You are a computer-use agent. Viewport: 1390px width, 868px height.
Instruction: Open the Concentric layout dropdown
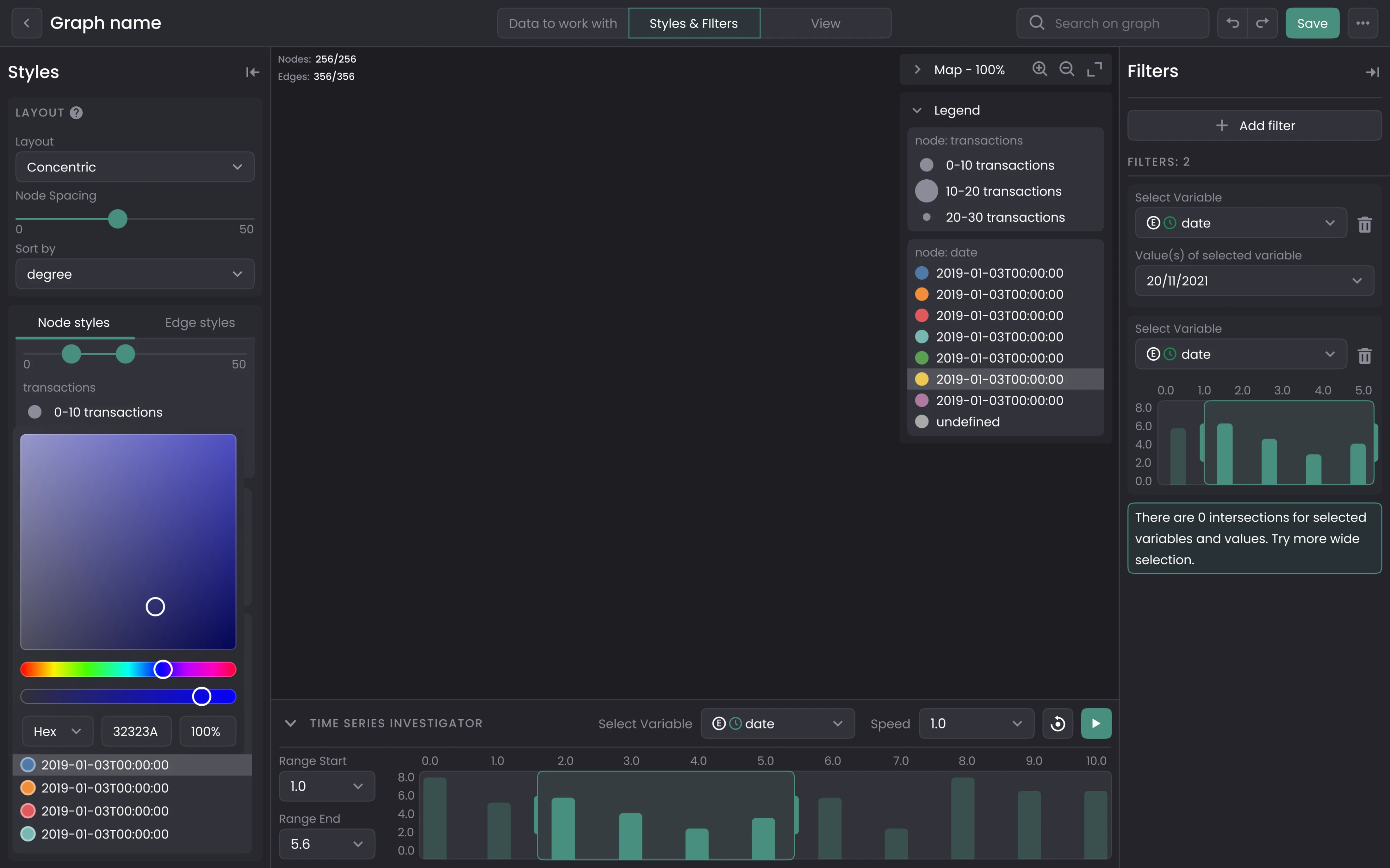tap(135, 167)
